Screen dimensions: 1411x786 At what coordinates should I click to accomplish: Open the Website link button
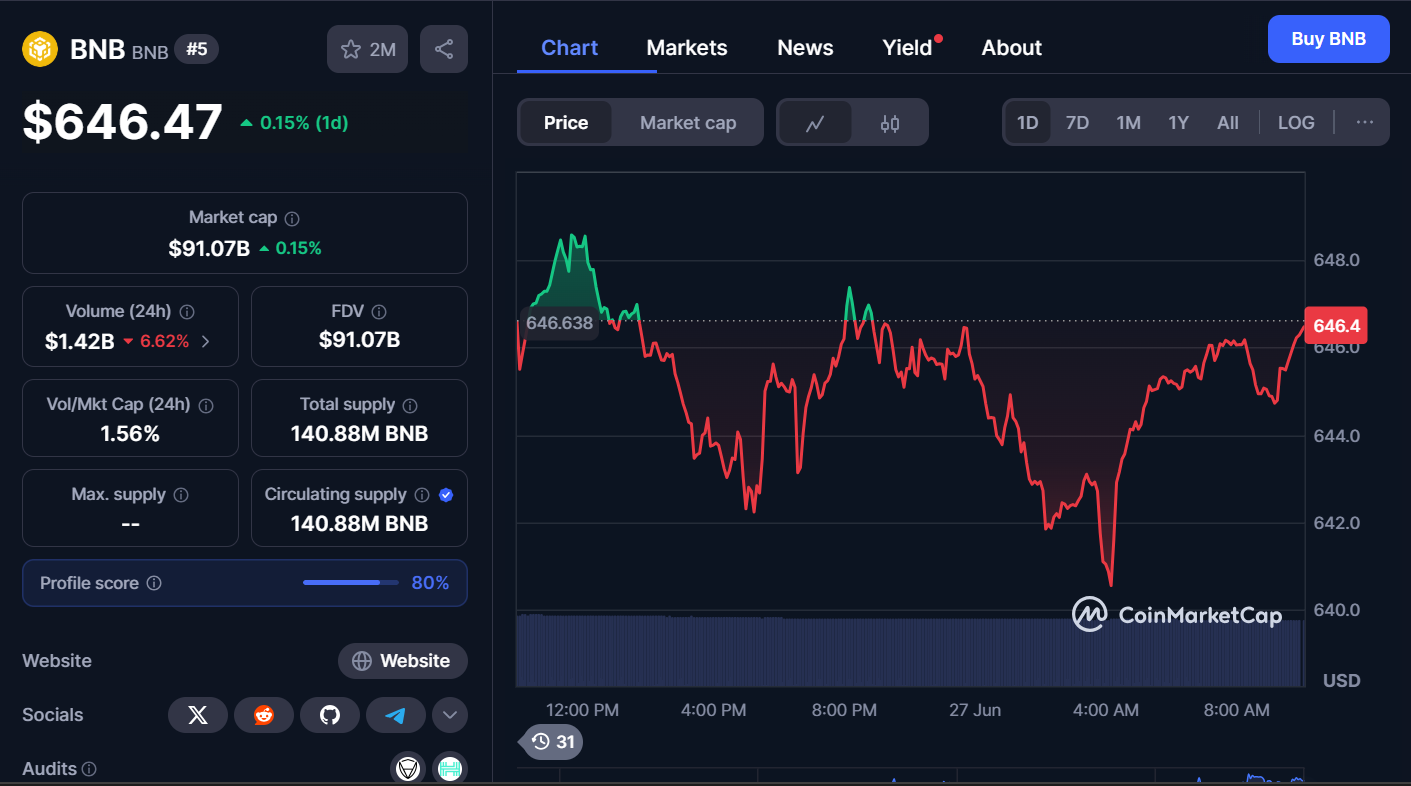point(403,661)
